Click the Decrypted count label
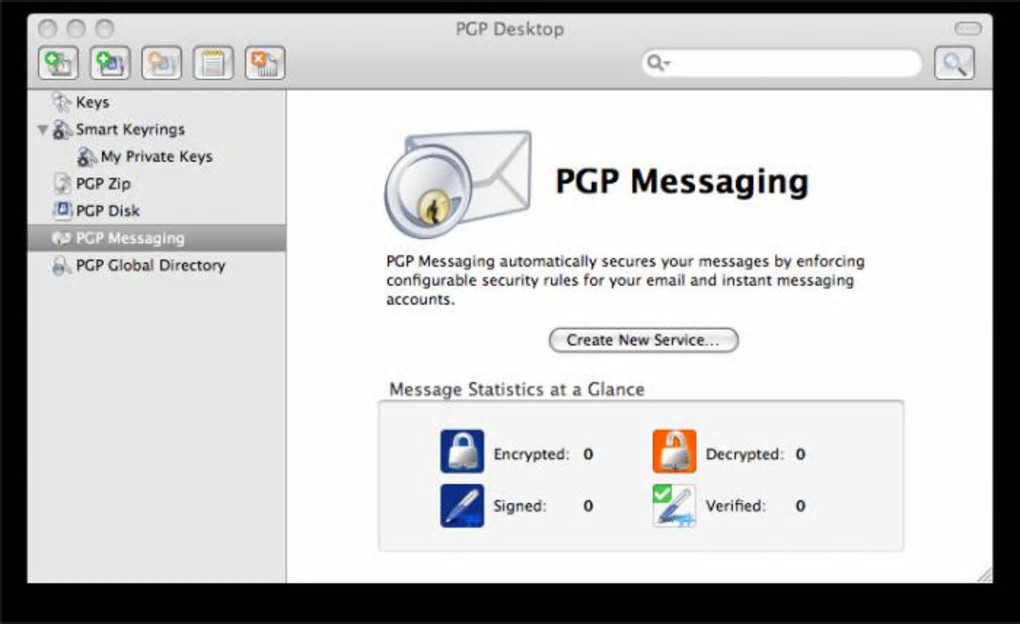Screen dimensions: 1020x624 pos(745,454)
